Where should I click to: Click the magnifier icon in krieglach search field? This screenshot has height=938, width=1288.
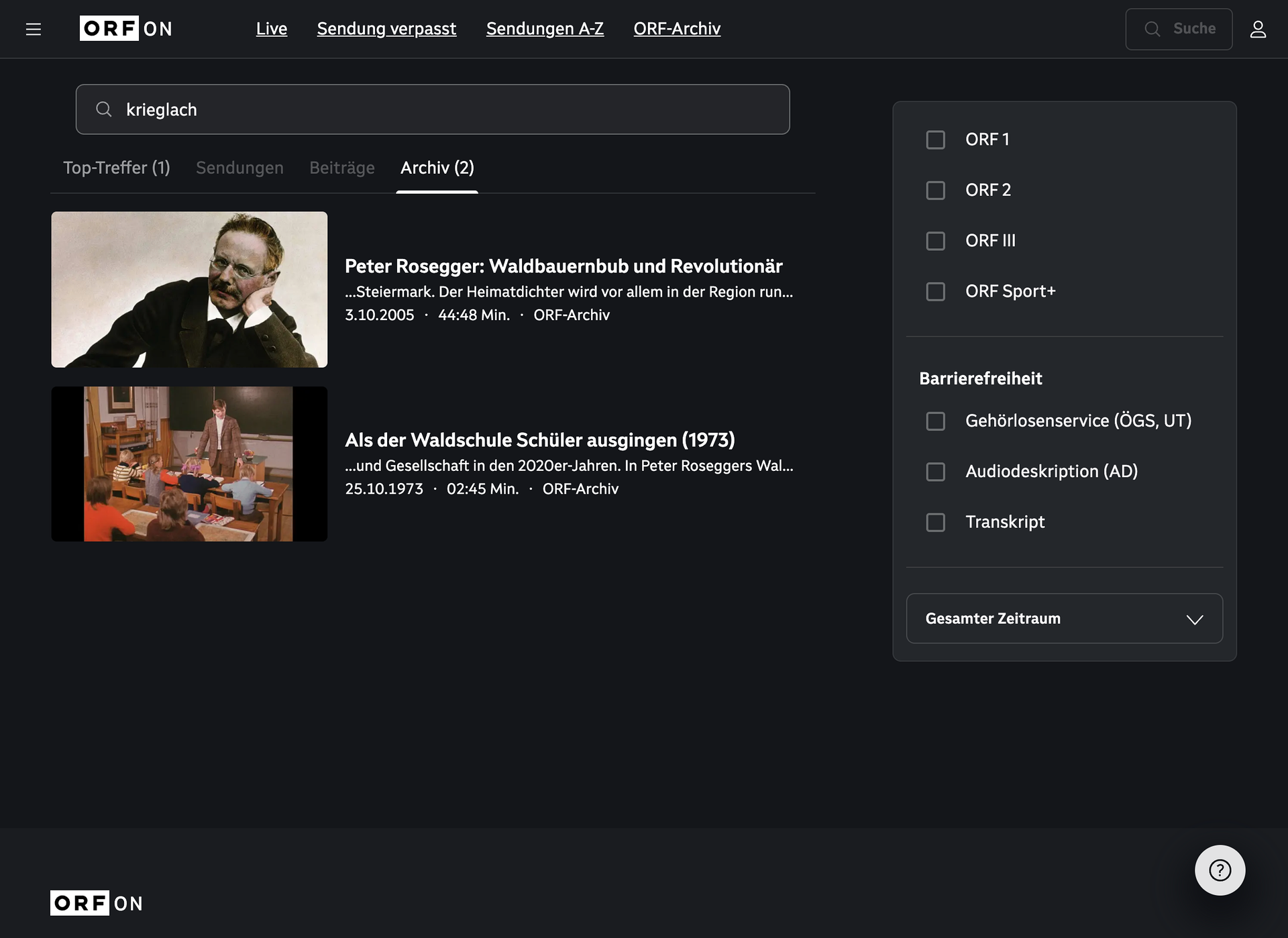[x=103, y=109]
